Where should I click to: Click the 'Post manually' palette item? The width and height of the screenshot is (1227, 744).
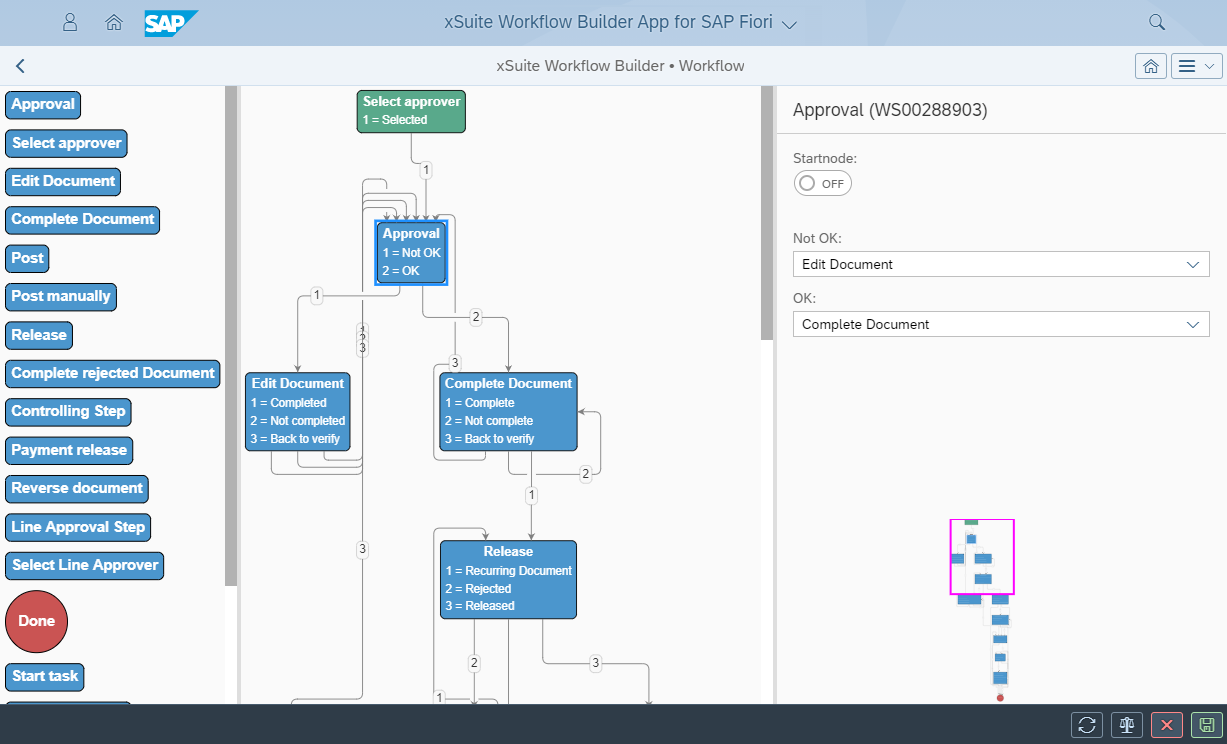pyautogui.click(x=60, y=296)
